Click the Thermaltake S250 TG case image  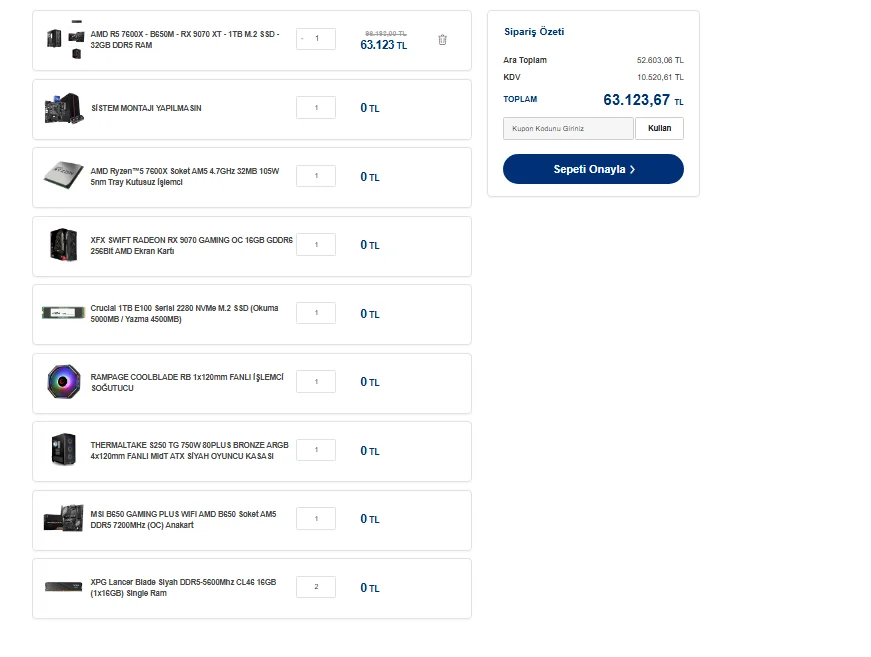tap(63, 450)
